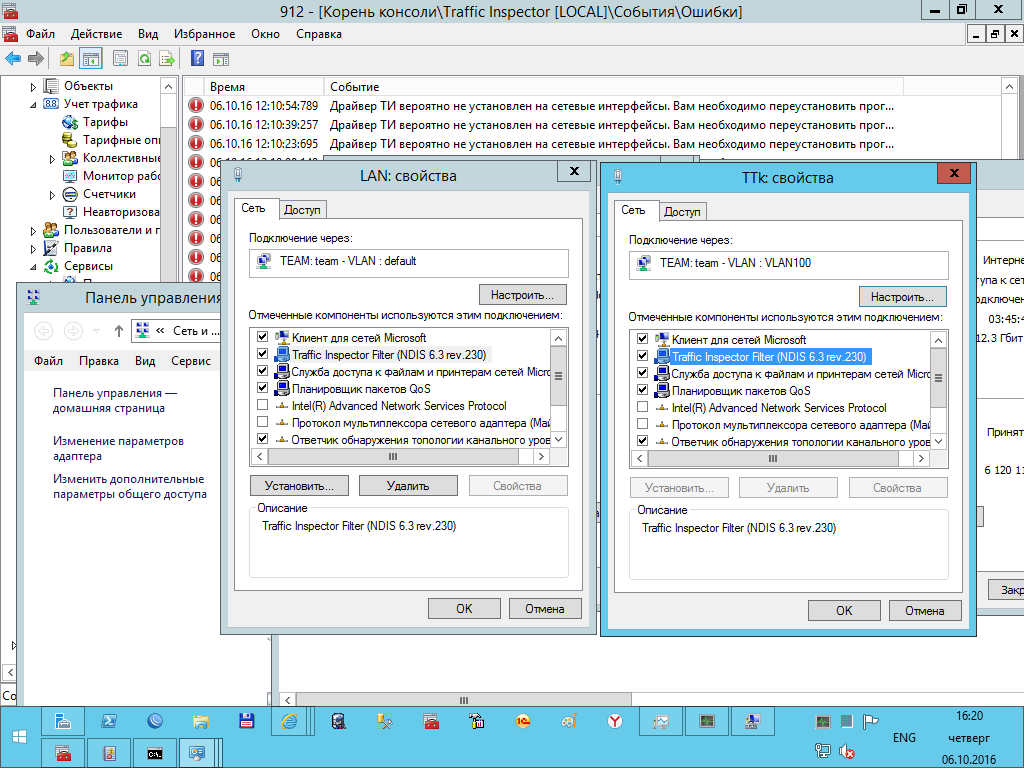
Task: Check Intel(R) Advanced Network Services Protocol in TTk properties
Action: [643, 407]
